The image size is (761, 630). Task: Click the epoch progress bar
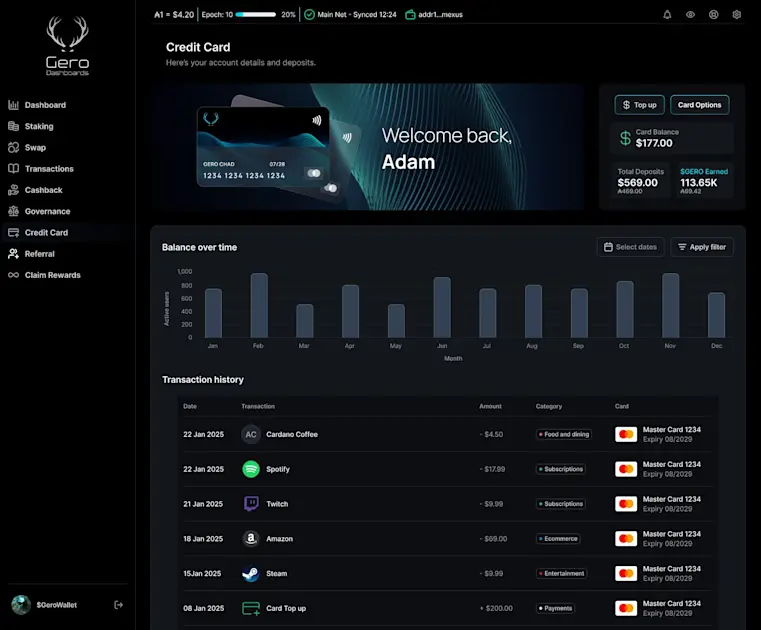(256, 15)
